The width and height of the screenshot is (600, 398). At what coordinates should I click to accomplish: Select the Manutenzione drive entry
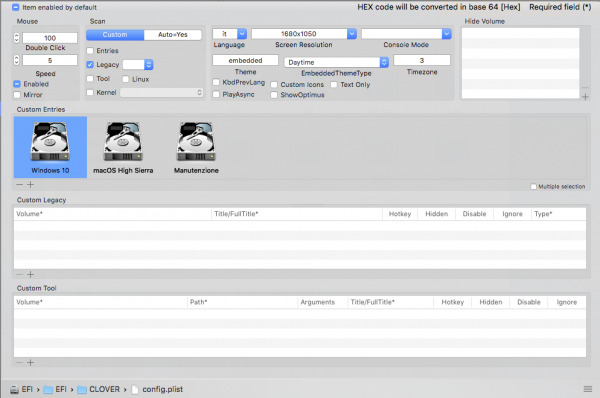[x=196, y=147]
